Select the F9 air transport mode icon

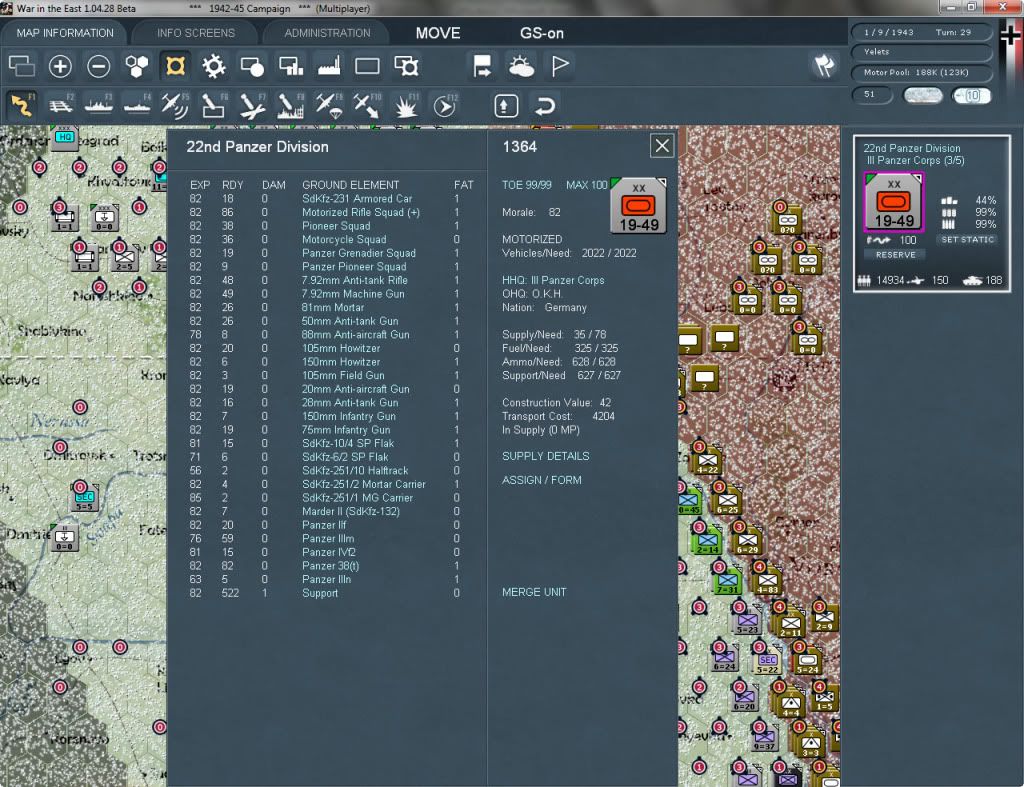328,105
